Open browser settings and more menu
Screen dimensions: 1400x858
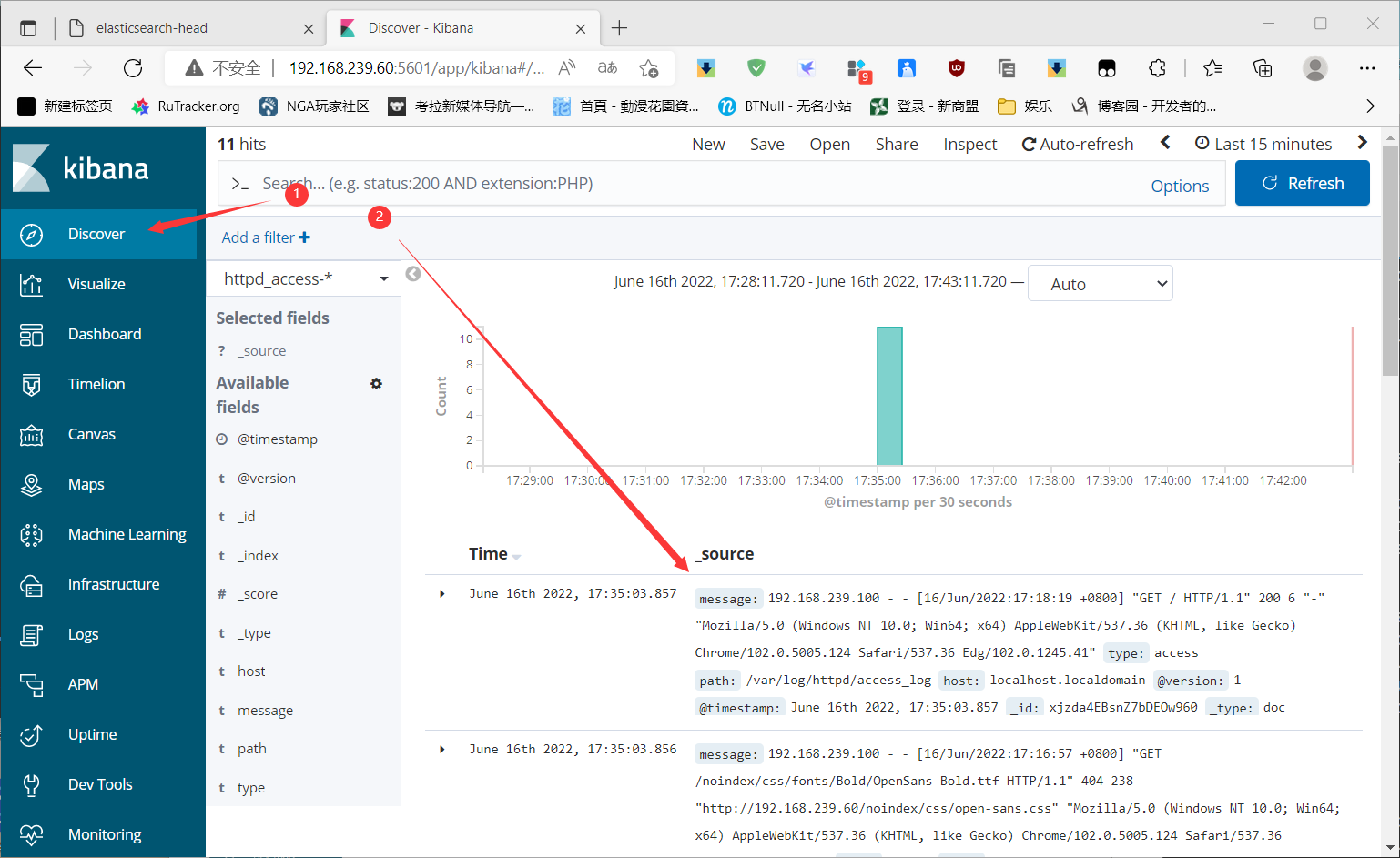(x=1367, y=68)
